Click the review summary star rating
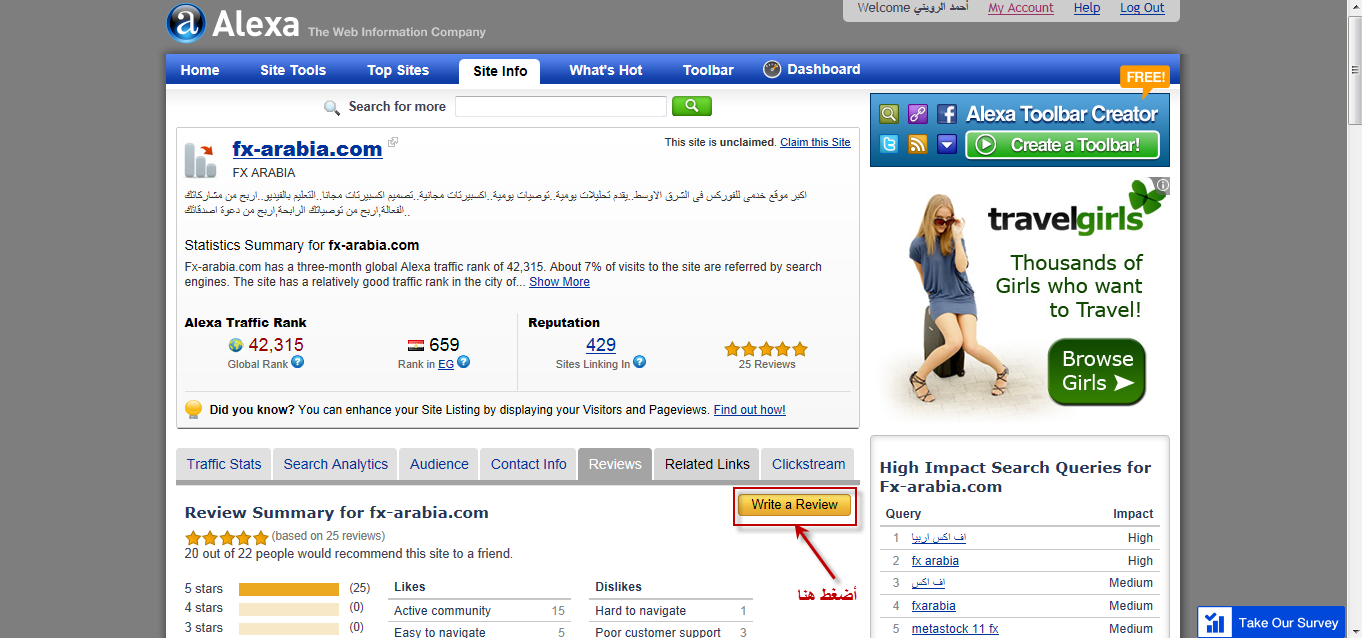This screenshot has height=638, width=1362. (x=227, y=537)
